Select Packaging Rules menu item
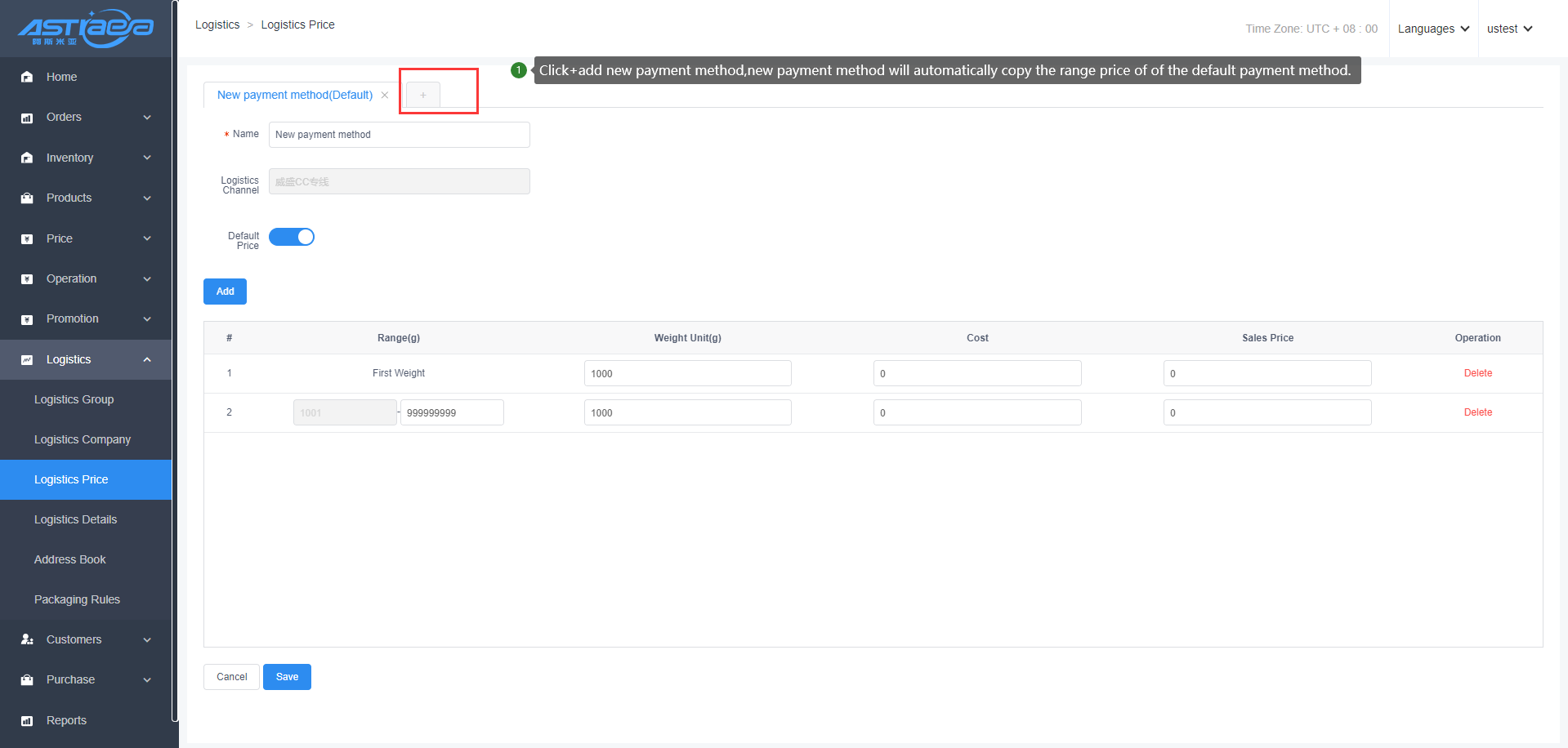1568x748 pixels. [x=77, y=599]
